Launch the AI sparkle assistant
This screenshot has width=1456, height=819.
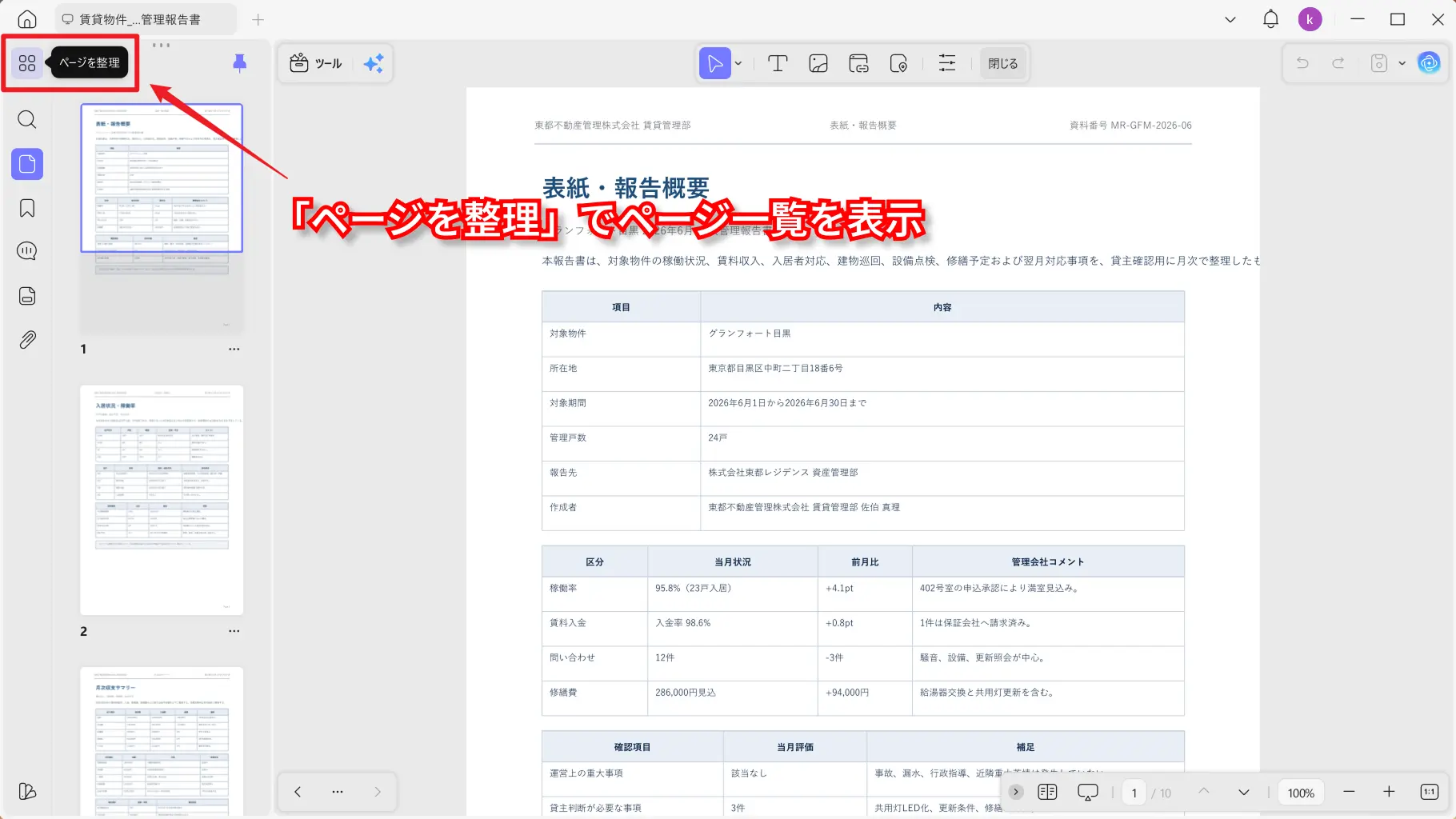pos(374,63)
